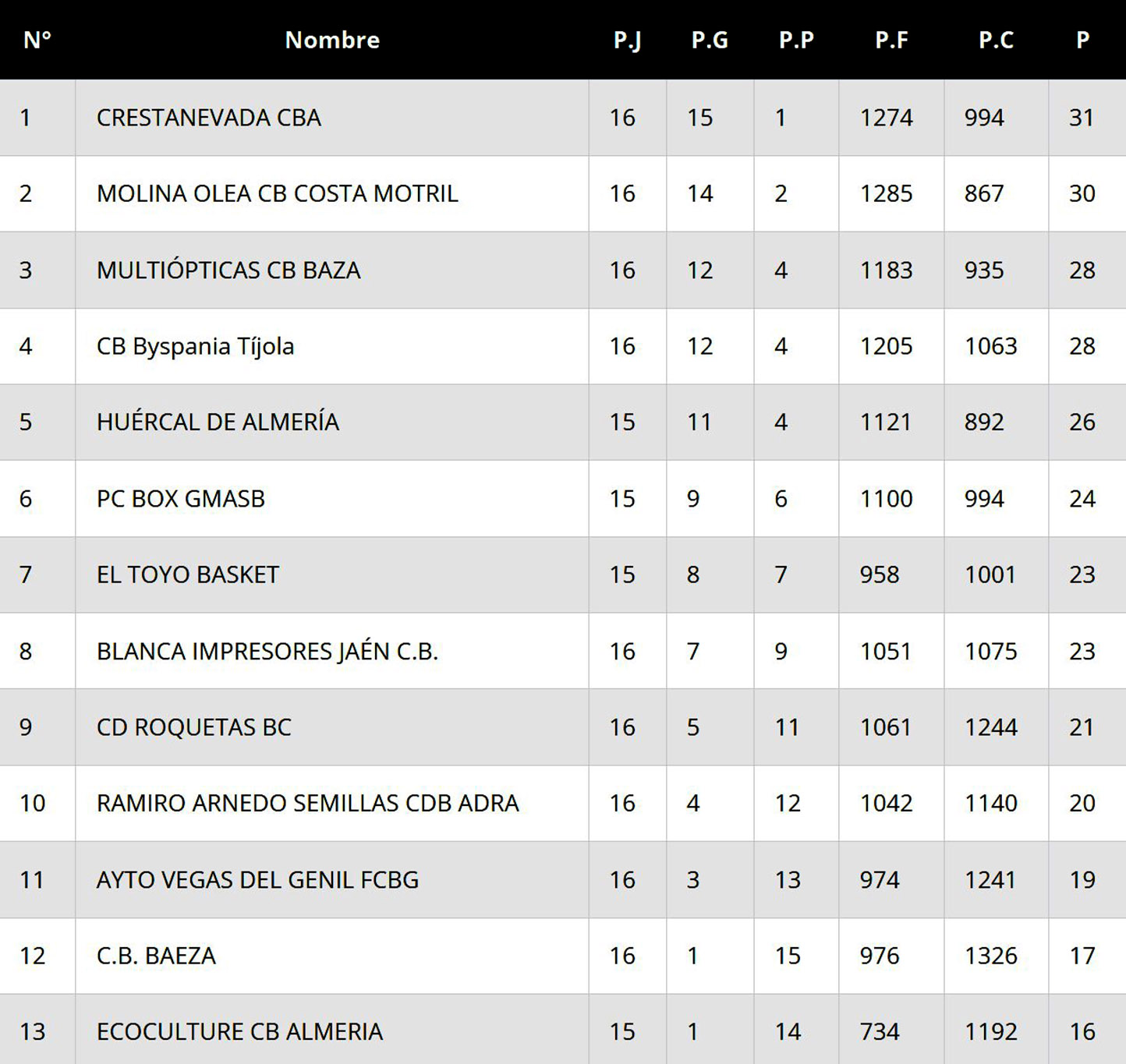Click the P.F column header
1126x1064 pixels.
pyautogui.click(x=891, y=40)
